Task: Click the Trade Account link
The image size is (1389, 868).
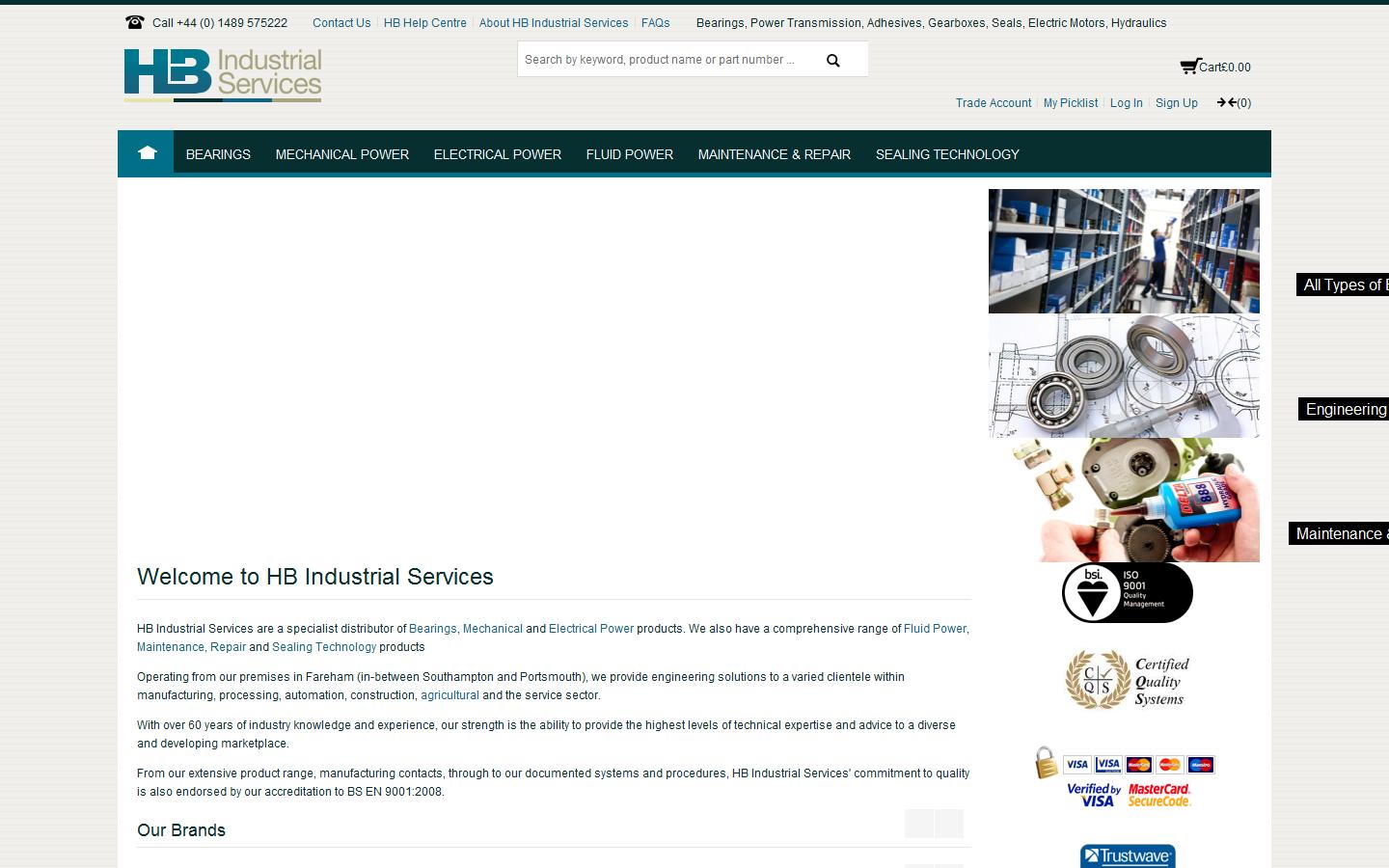Action: point(994,102)
